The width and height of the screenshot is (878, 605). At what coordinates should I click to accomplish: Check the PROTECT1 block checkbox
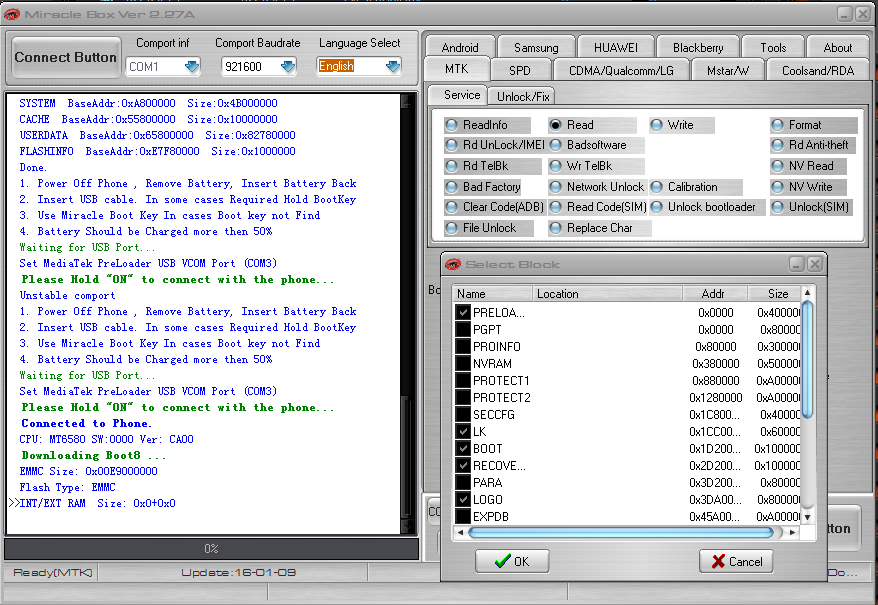coord(463,380)
